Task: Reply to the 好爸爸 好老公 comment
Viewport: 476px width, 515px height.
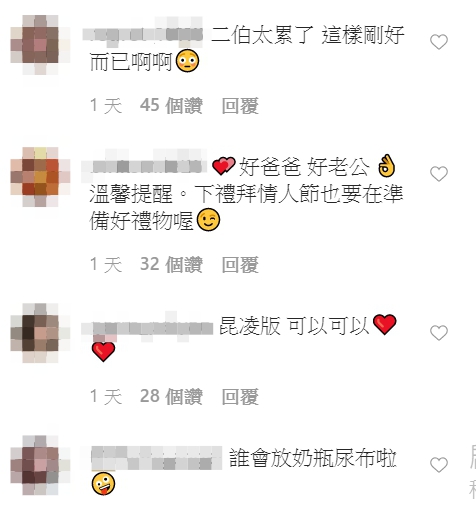Action: pyautogui.click(x=240, y=265)
